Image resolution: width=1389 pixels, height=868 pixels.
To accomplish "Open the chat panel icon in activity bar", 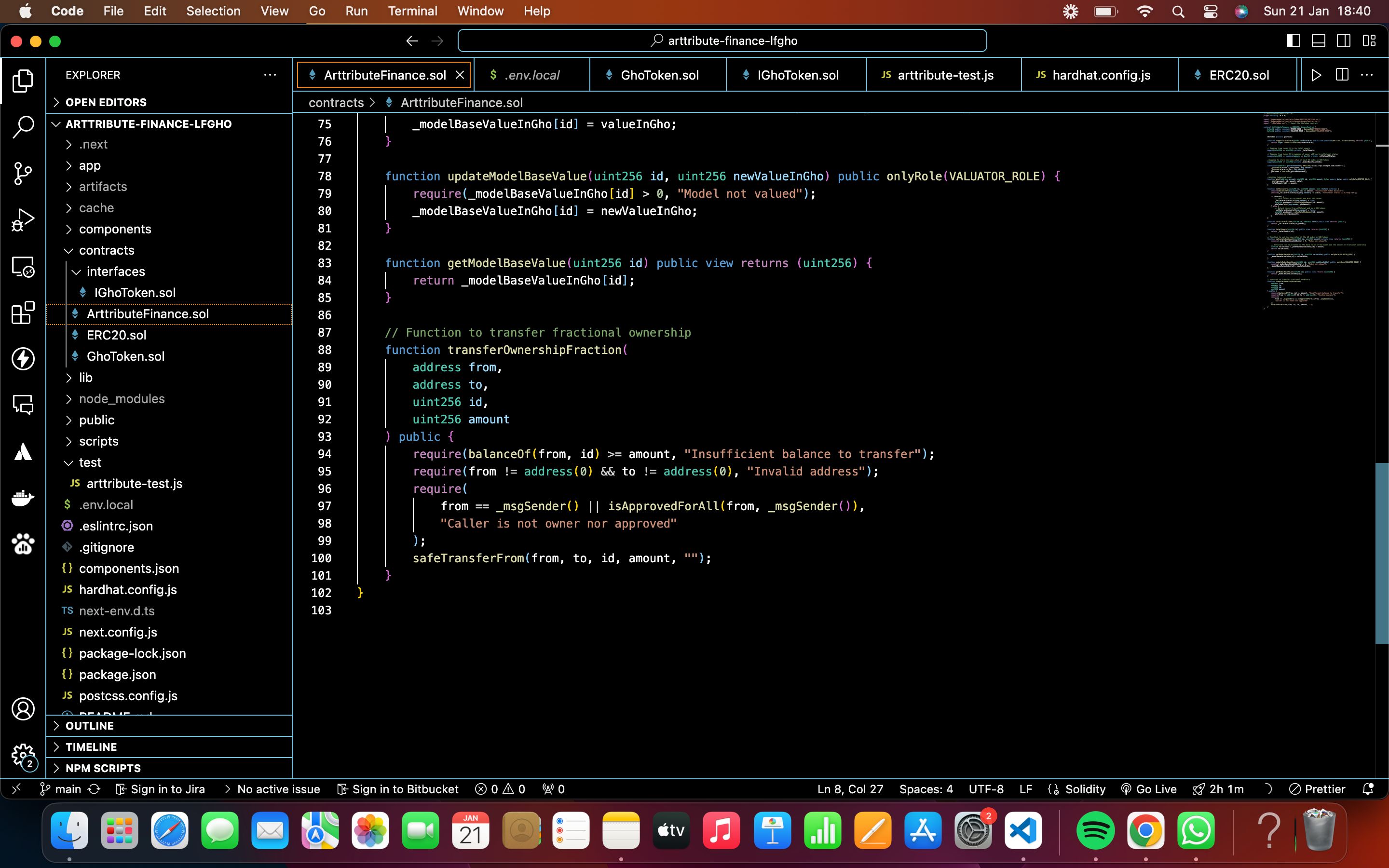I will (23, 405).
